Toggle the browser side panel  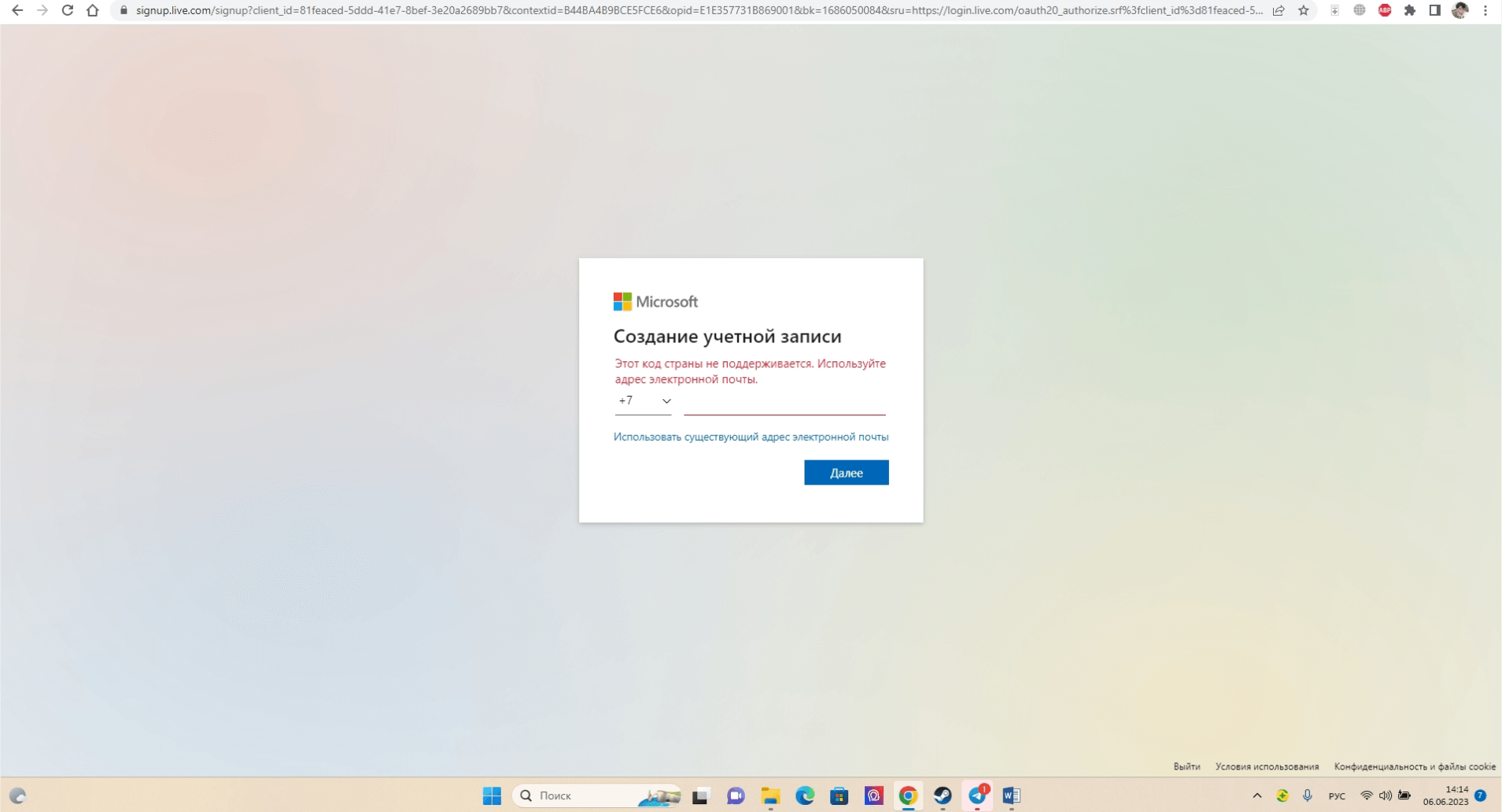pyautogui.click(x=1434, y=10)
